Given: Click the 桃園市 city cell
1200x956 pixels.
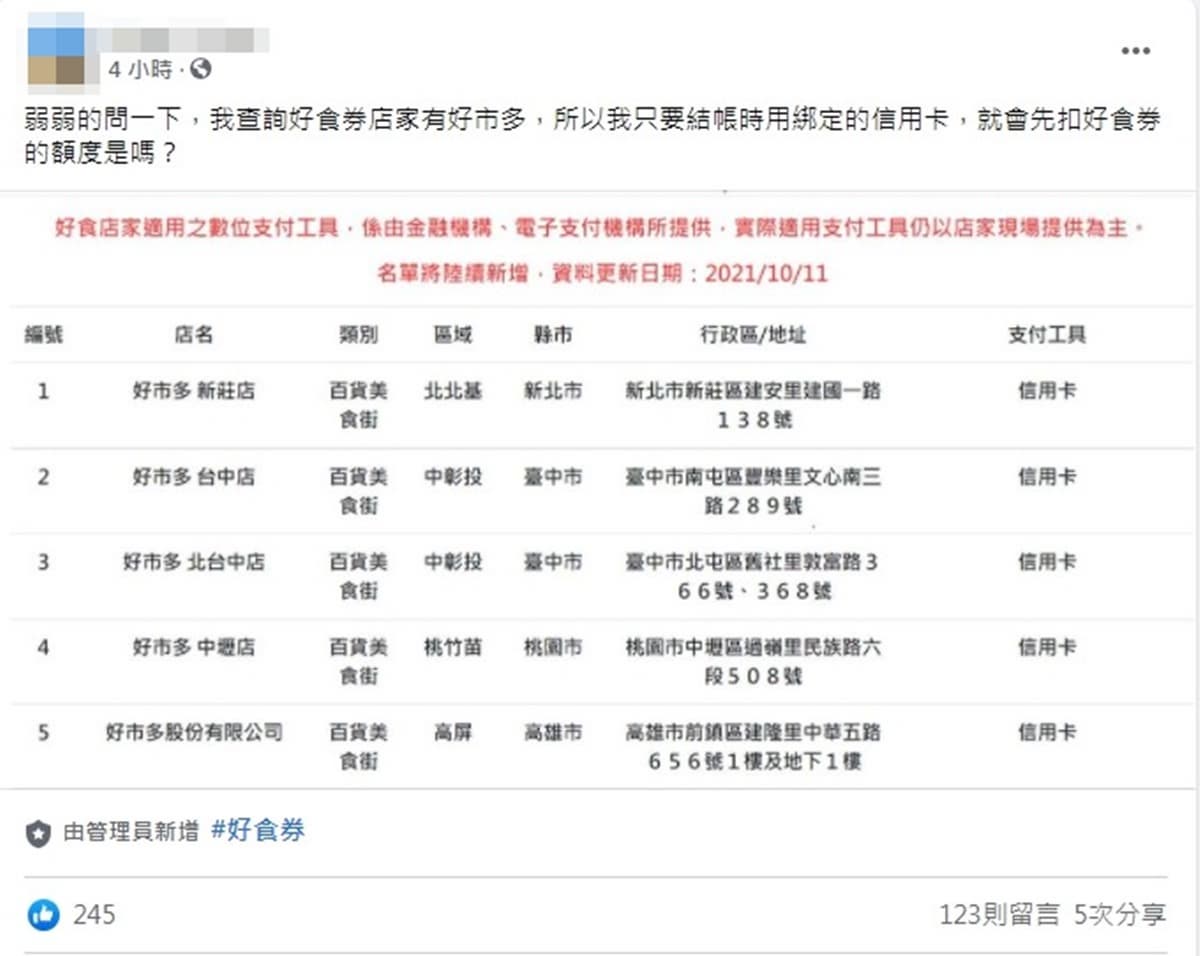Looking at the screenshot, I should [553, 647].
